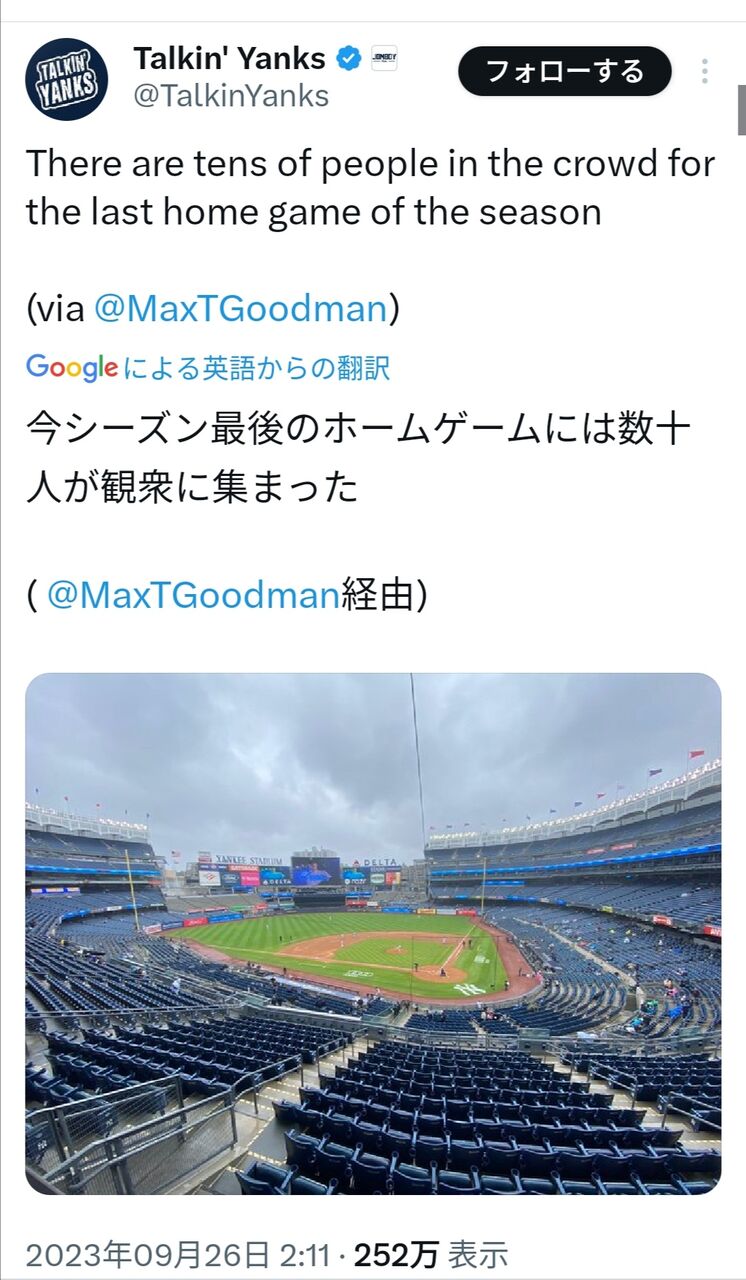Click the による英語からの翻訳 translation label
Image resolution: width=746 pixels, height=1280 pixels.
tap(256, 368)
